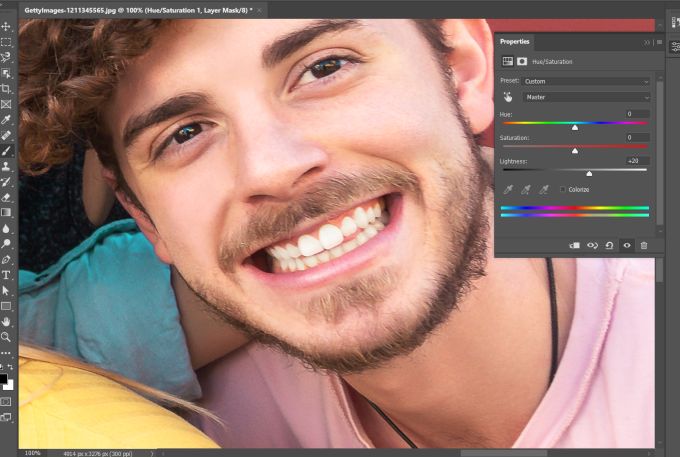The height and width of the screenshot is (457, 680).
Task: Select the Brush tool
Action: coord(6,150)
